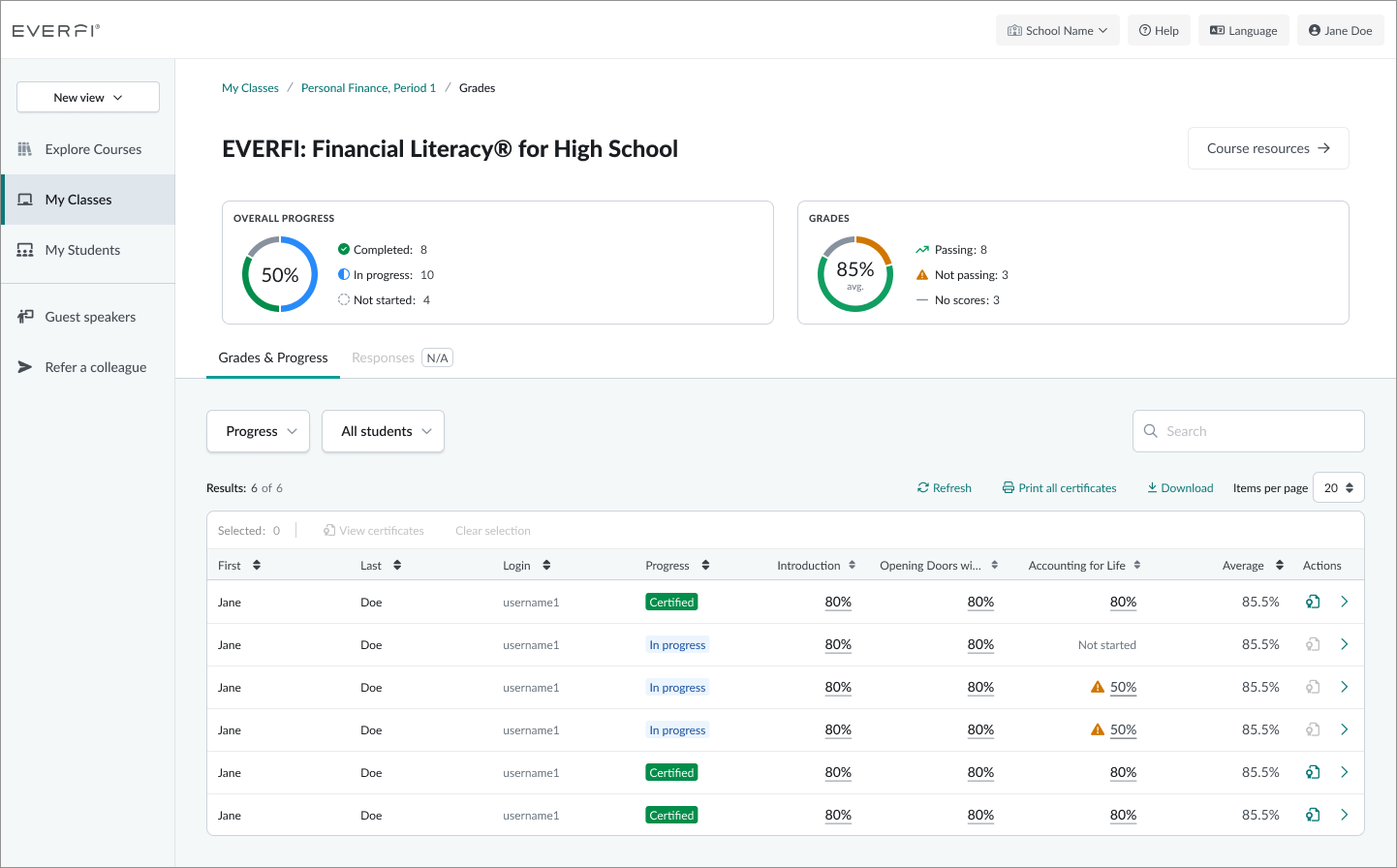Viewport: 1397px width, 868px height.
Task: Open the Language selector
Action: (1244, 30)
